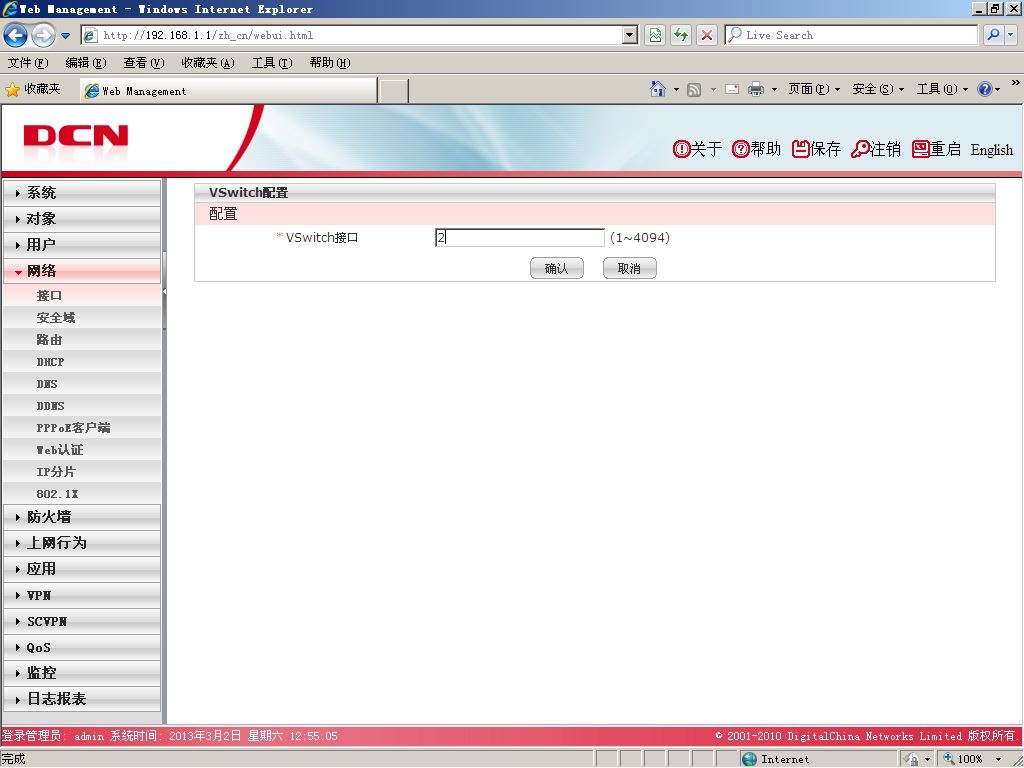Open the search provider dropdown arrow
The image size is (1024, 768).
coord(1010,35)
